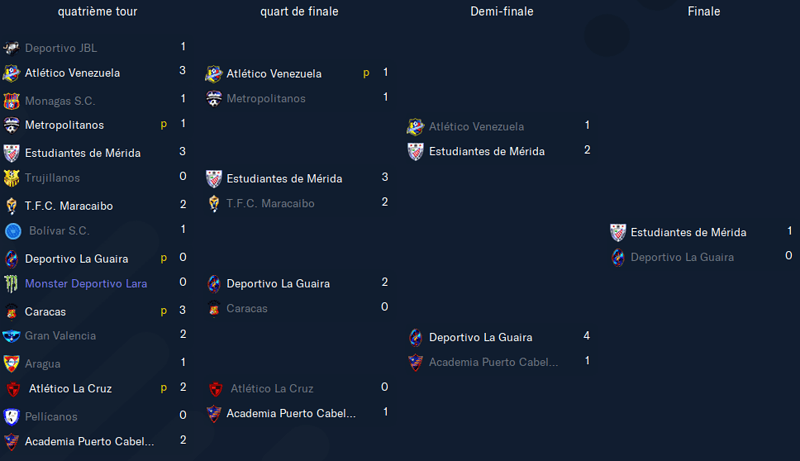Viewport: 800px width, 461px height.
Task: Click Metropolitanos penalty 'p' marker in quatrième tour
Action: pos(163,124)
